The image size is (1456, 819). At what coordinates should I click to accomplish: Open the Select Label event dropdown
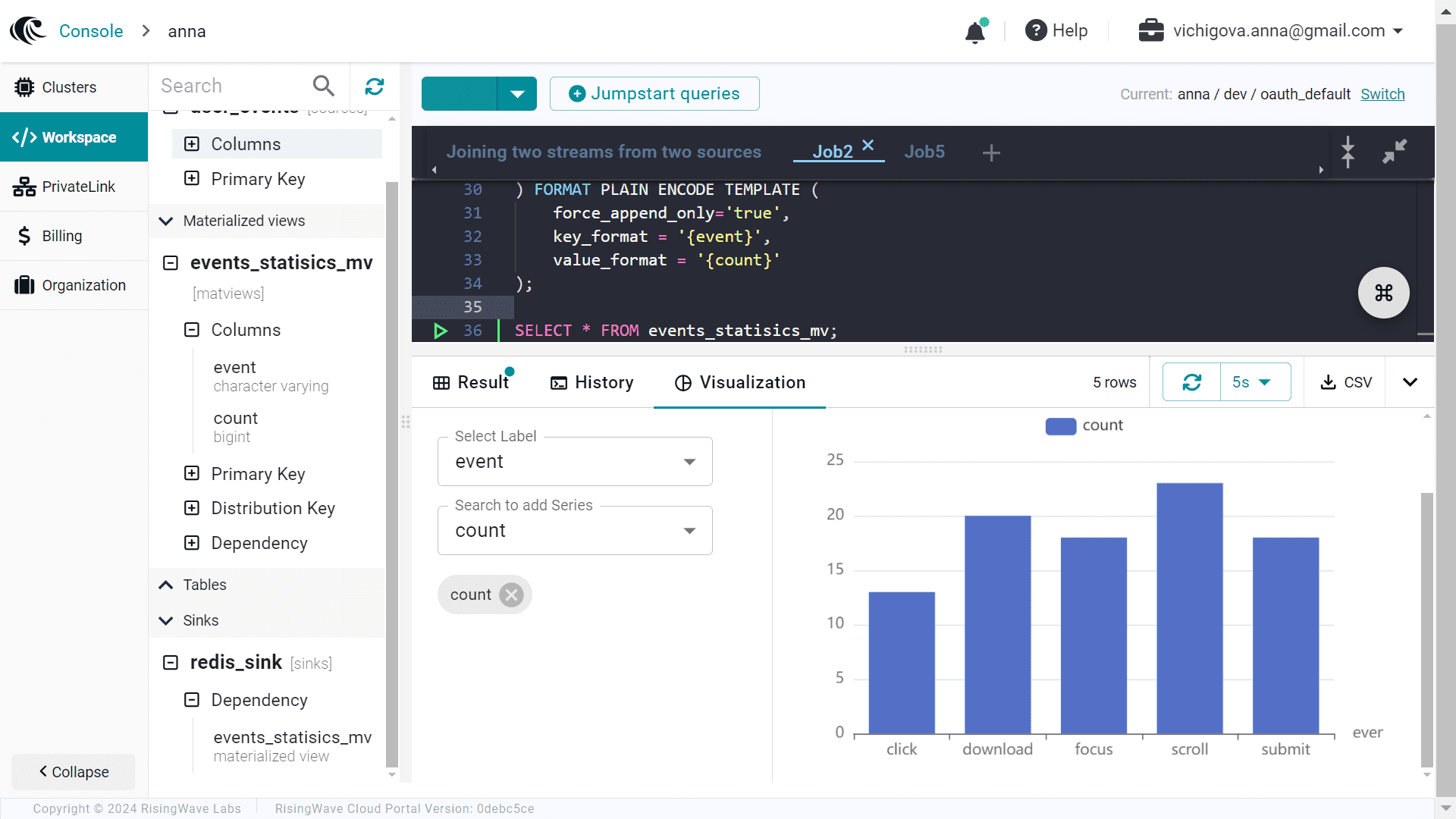click(x=575, y=462)
